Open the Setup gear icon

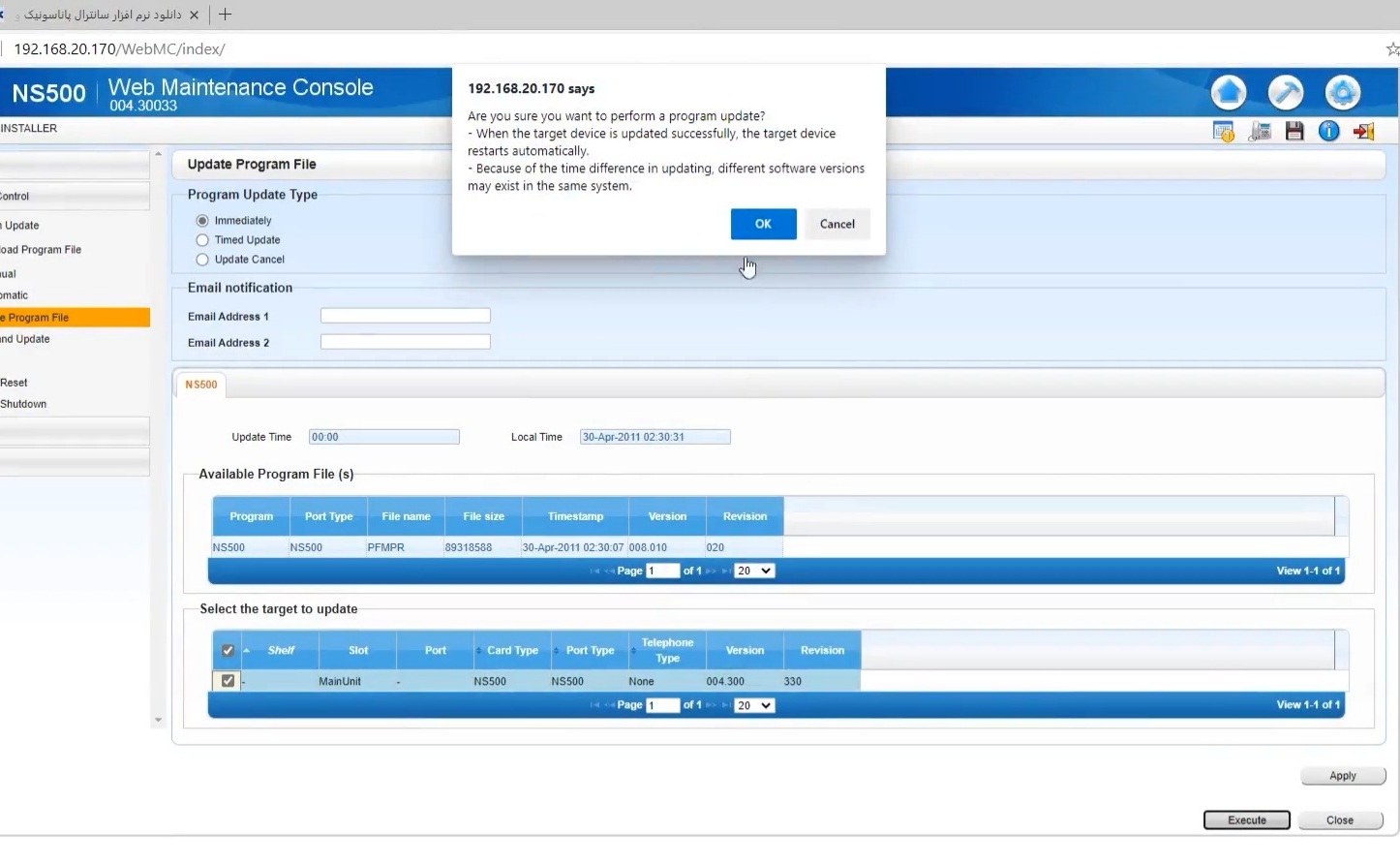click(x=1342, y=92)
